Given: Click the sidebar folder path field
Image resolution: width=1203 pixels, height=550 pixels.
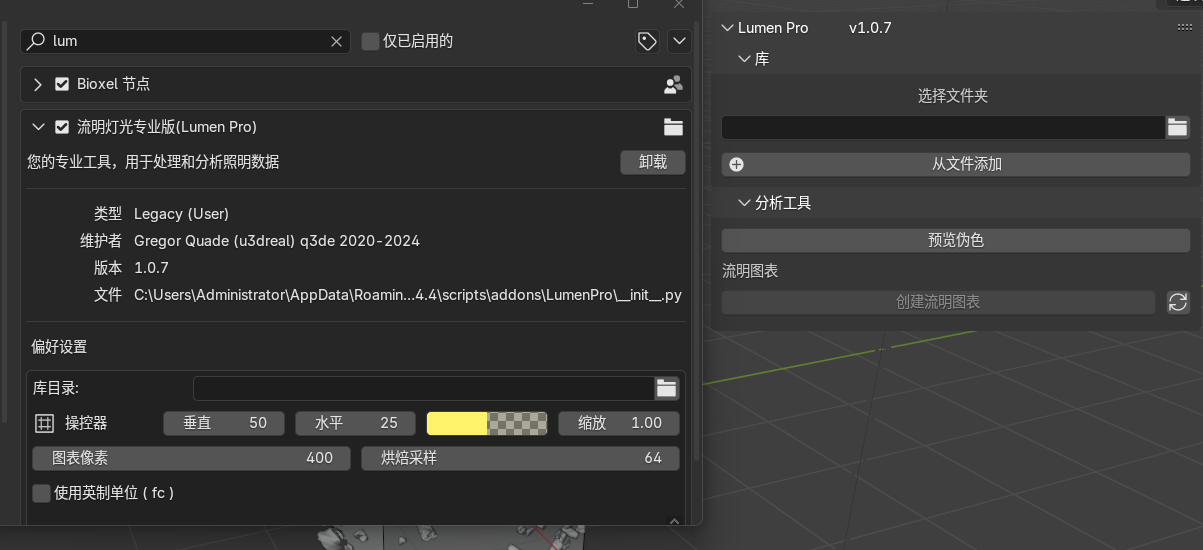Looking at the screenshot, I should point(943,127).
